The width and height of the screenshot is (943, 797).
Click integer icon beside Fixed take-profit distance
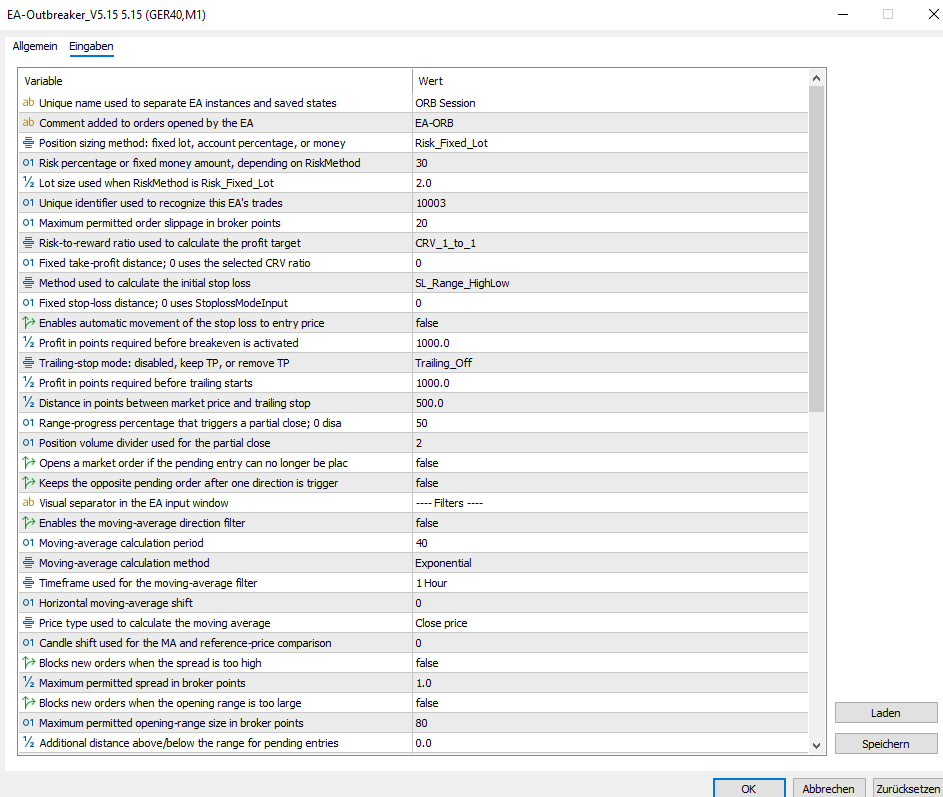[x=28, y=262]
